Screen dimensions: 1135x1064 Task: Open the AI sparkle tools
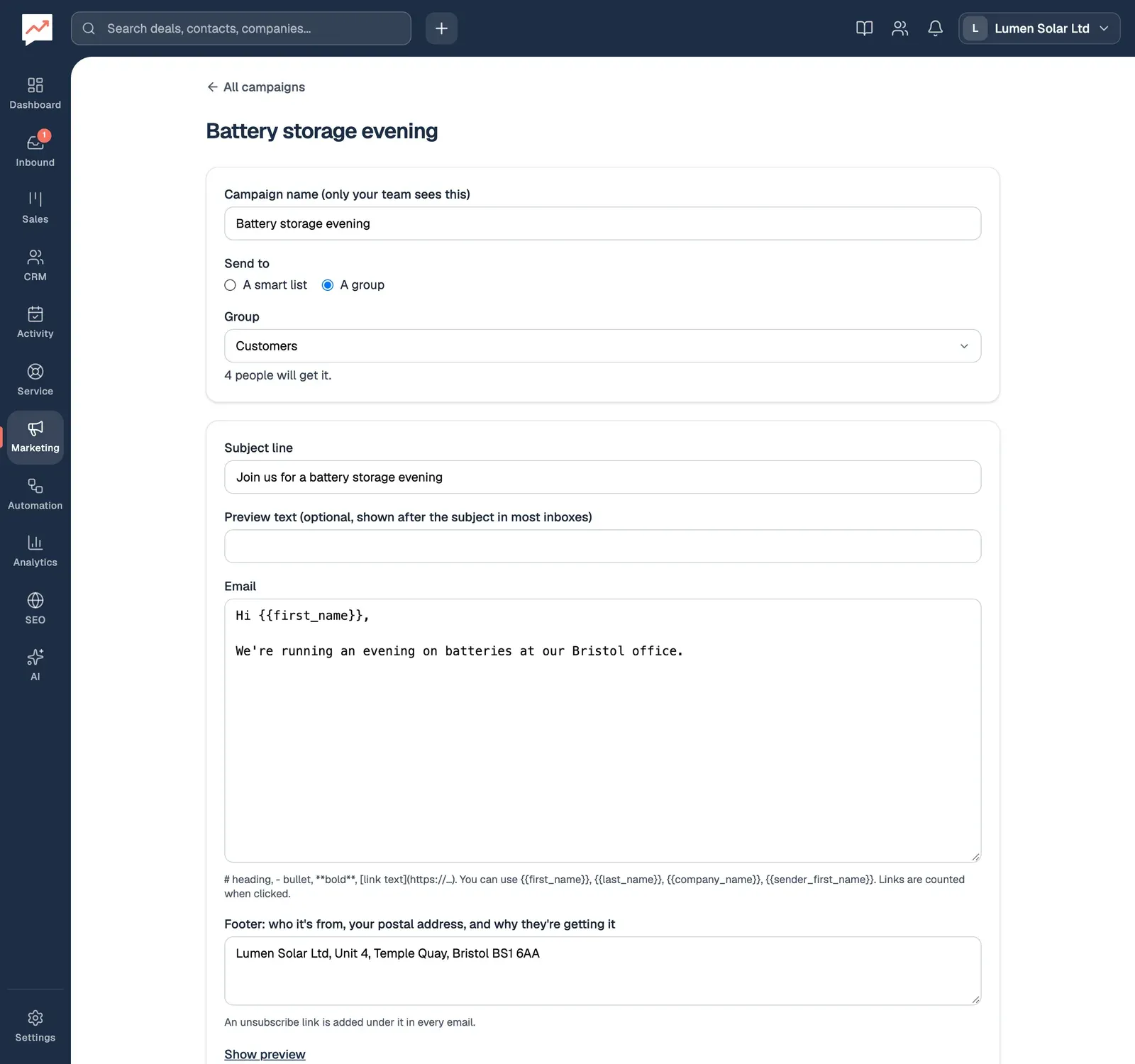click(x=35, y=665)
